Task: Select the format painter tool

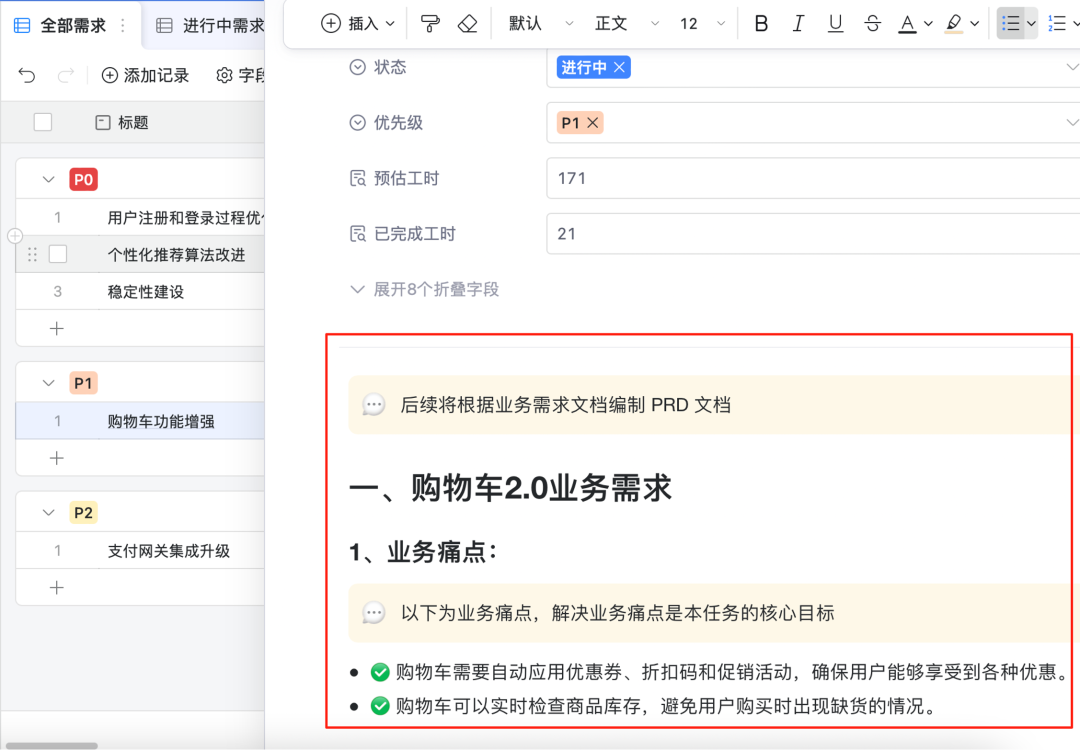Action: [430, 24]
